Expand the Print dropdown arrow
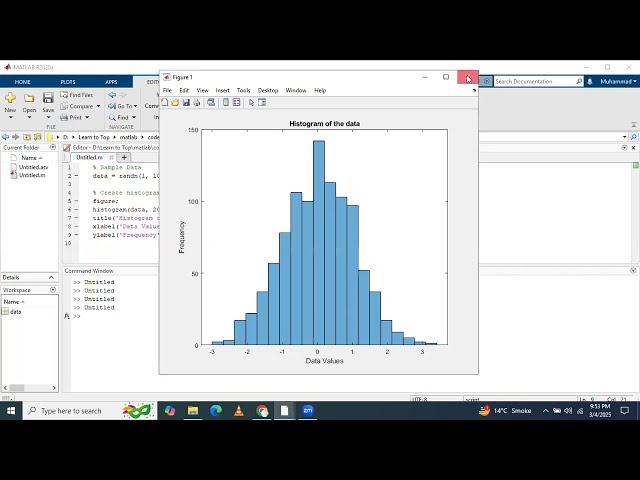 (x=87, y=118)
